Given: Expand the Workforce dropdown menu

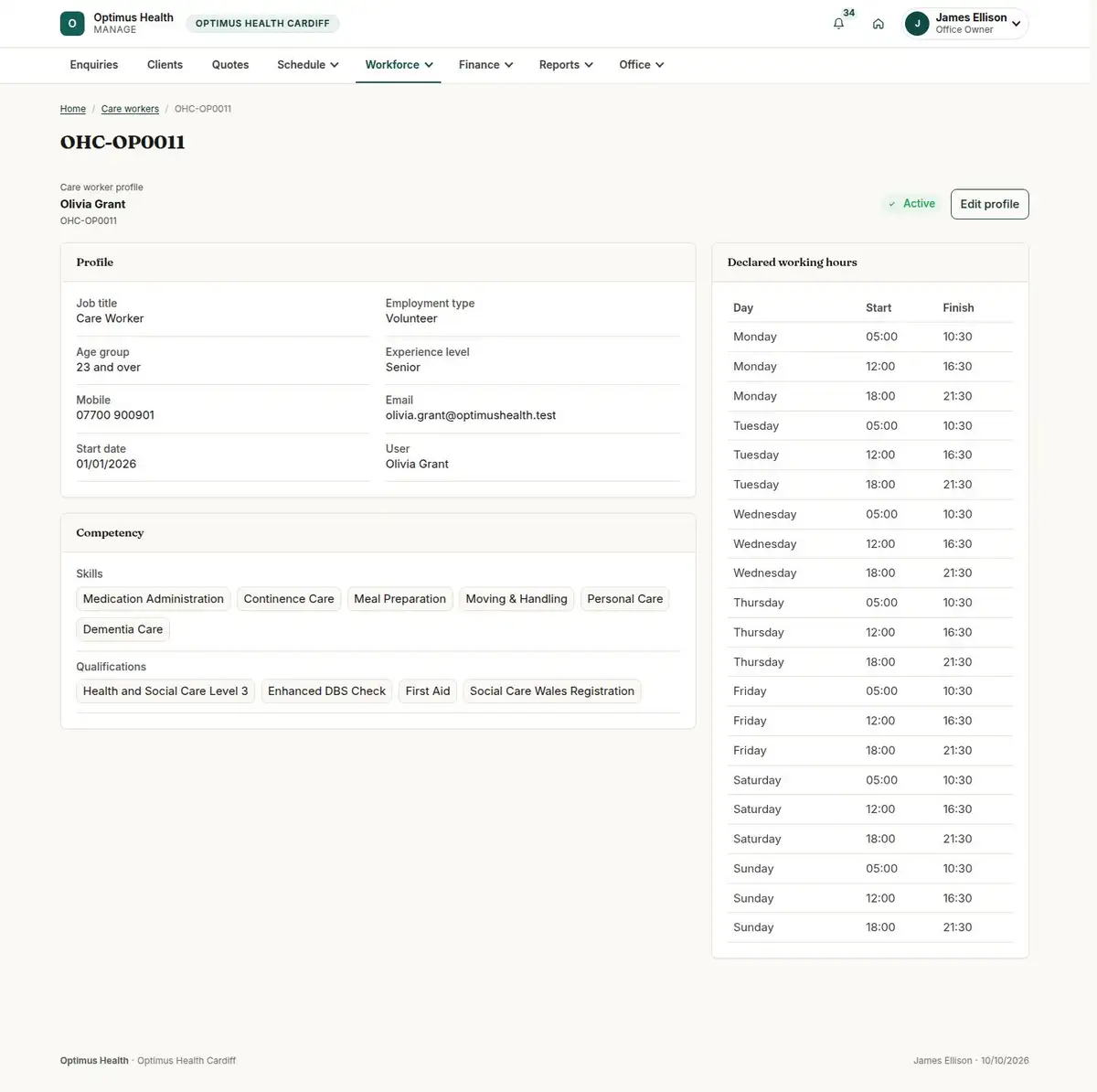Looking at the screenshot, I should (x=399, y=65).
